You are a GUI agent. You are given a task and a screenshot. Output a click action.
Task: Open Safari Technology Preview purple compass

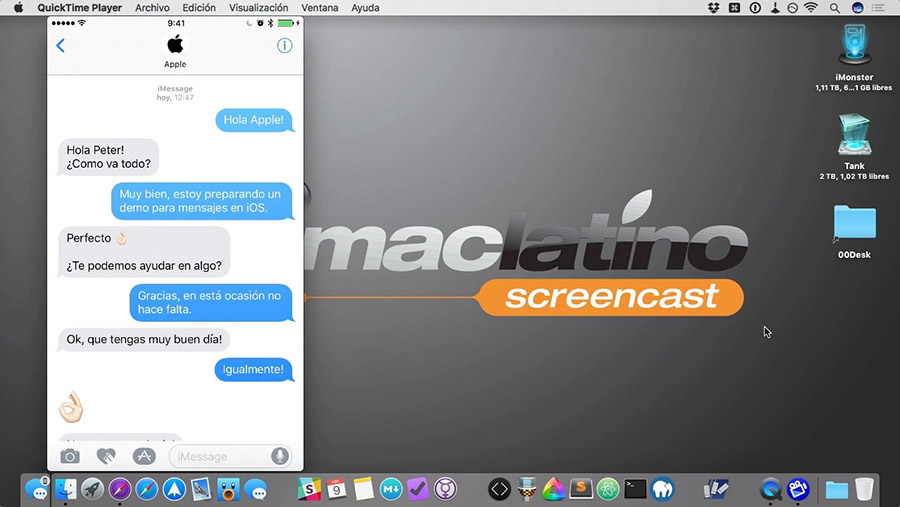[120, 490]
